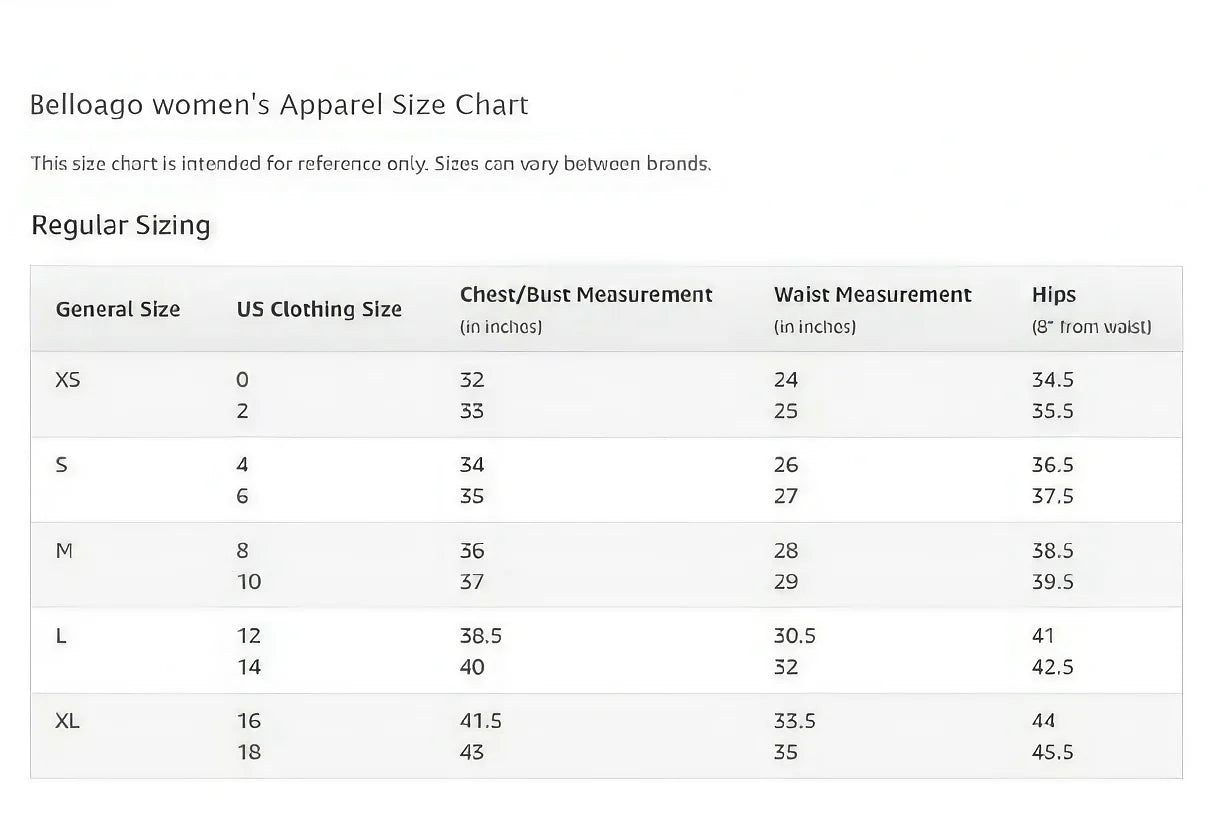Screen dimensions: 1208x816
Task: Click the Belloago women's Apparel Size Chart title
Action: (x=279, y=105)
